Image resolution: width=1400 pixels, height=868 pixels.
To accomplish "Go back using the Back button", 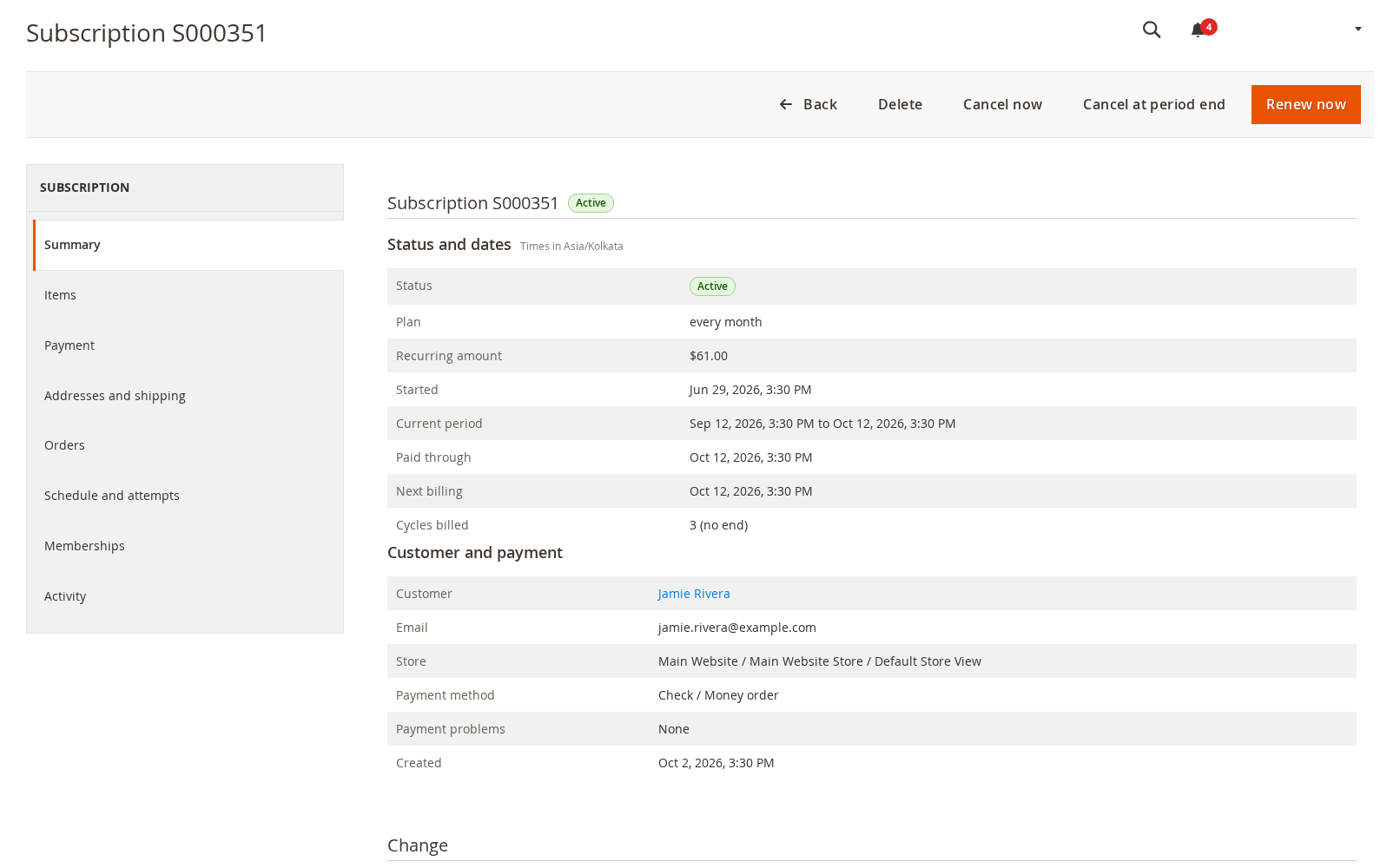I will (808, 104).
